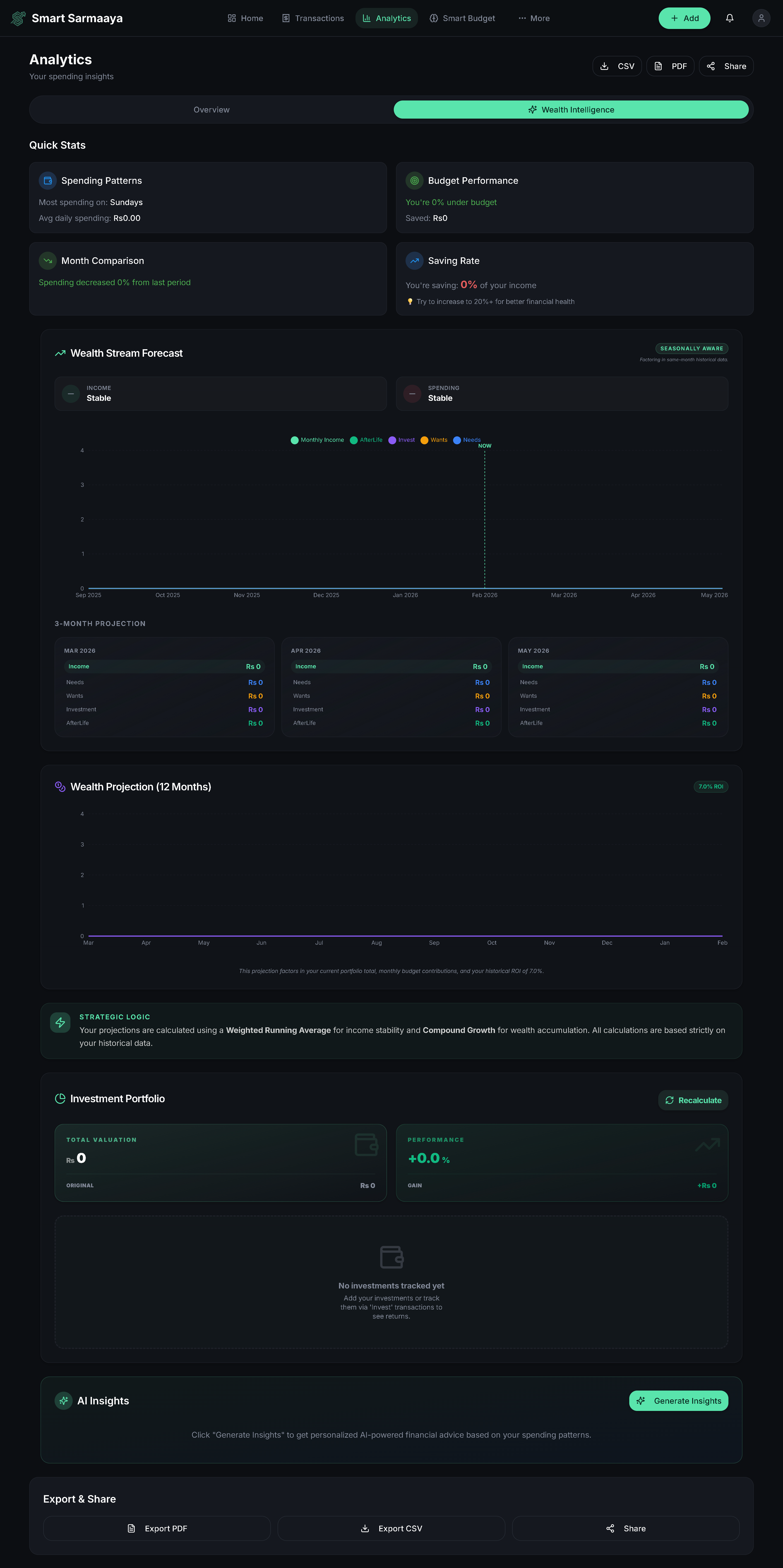Open the user profile avatar

pos(761,18)
